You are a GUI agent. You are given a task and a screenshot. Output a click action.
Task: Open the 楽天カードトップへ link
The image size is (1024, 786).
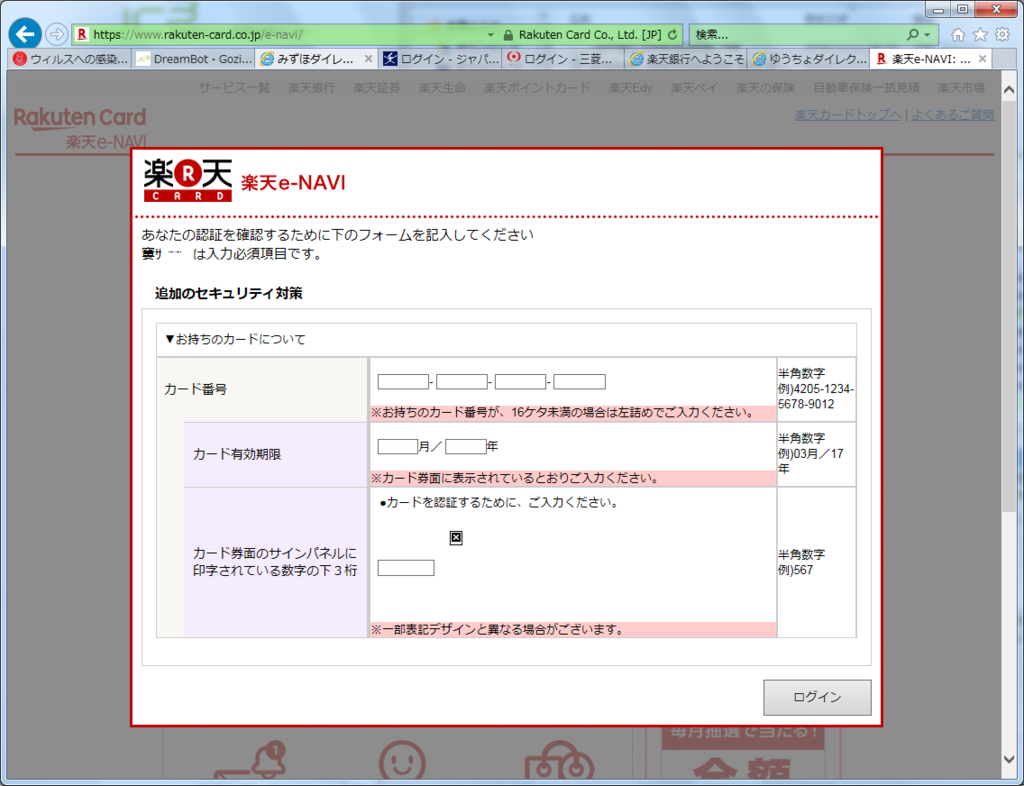point(848,115)
